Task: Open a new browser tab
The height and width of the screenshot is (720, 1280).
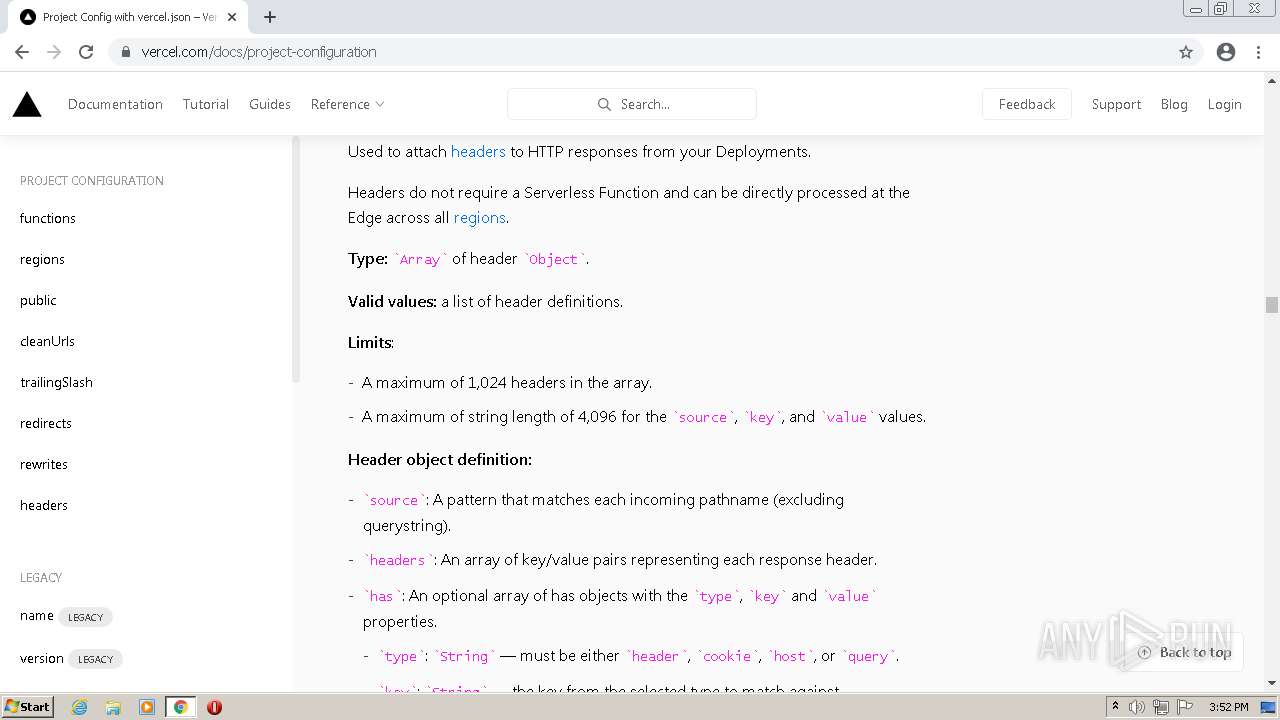Action: 270,17
